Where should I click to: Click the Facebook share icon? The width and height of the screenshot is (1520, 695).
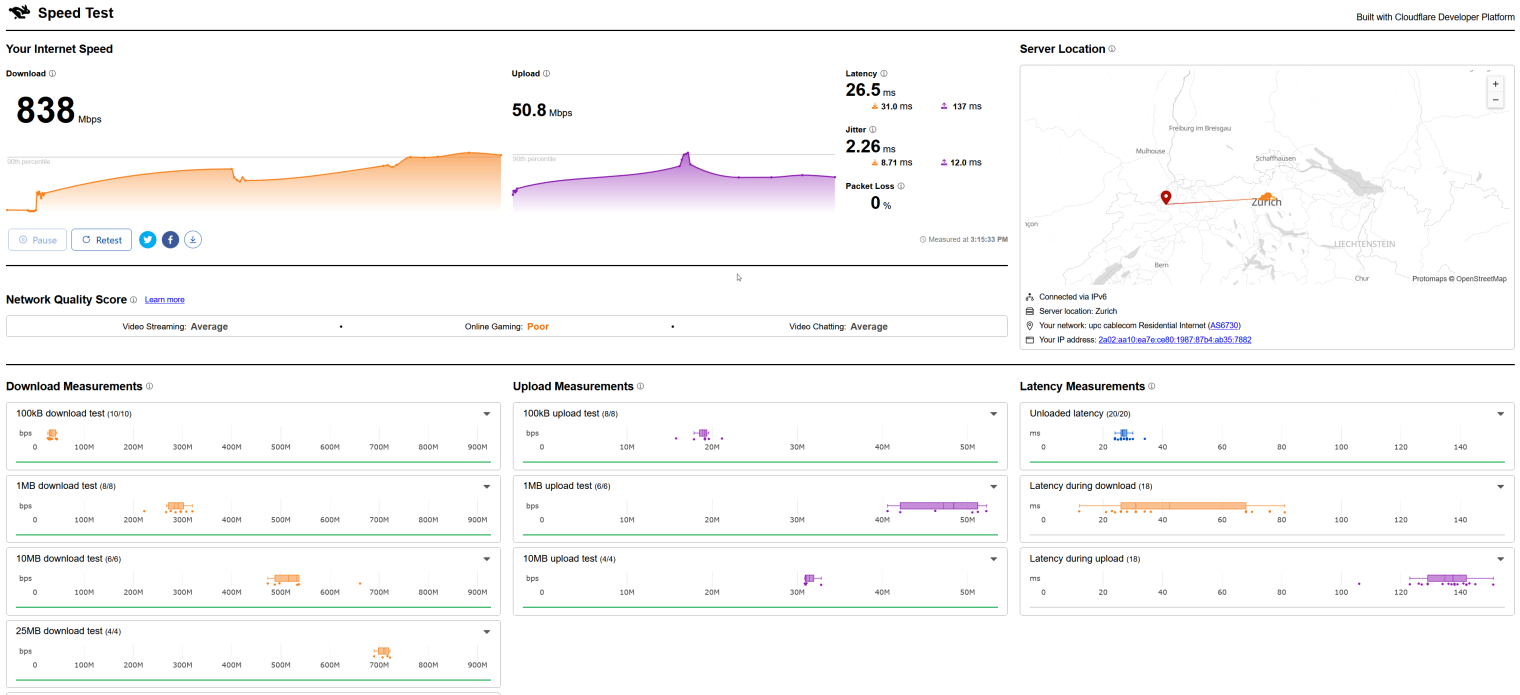(170, 240)
